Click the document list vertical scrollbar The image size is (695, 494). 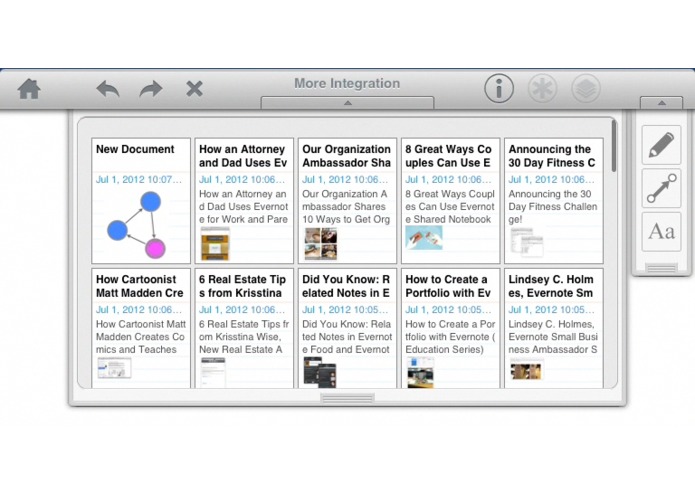point(614,146)
